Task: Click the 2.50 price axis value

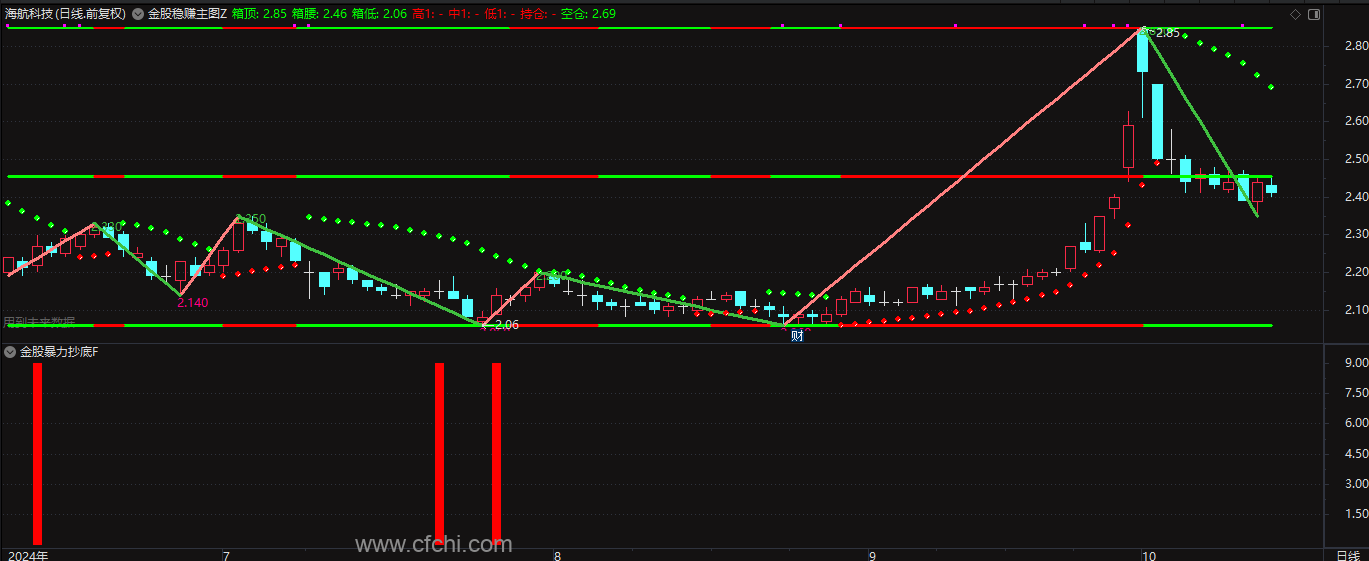Action: click(1355, 159)
